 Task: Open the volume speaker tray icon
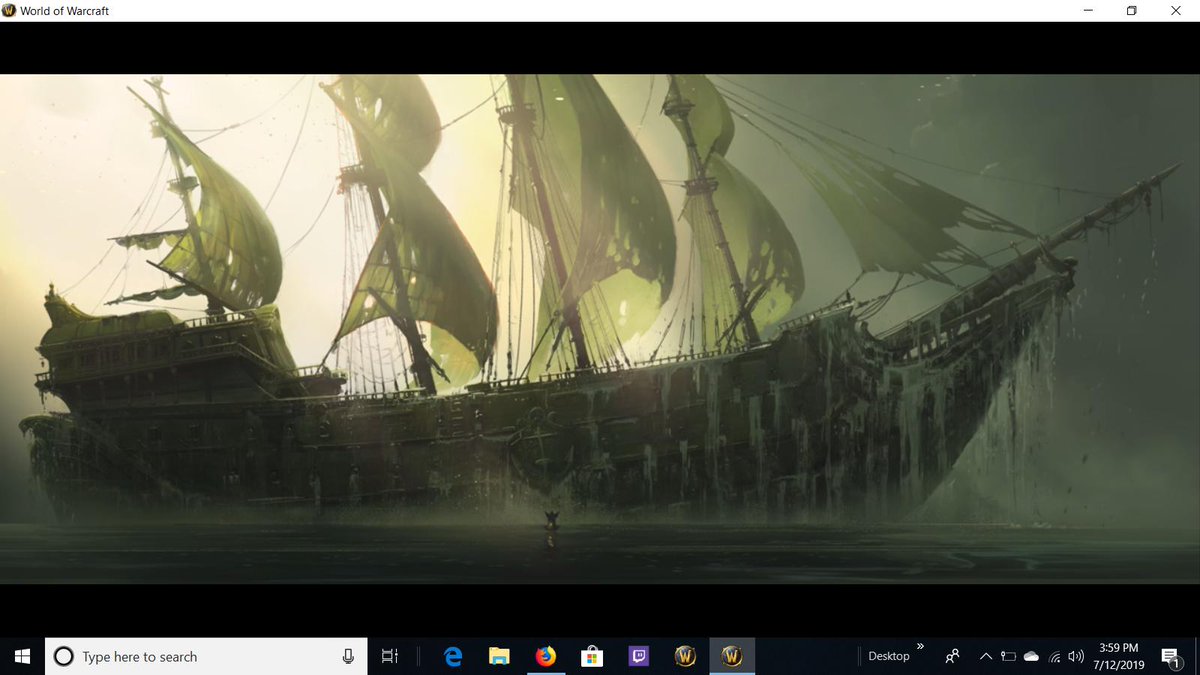pos(1076,656)
